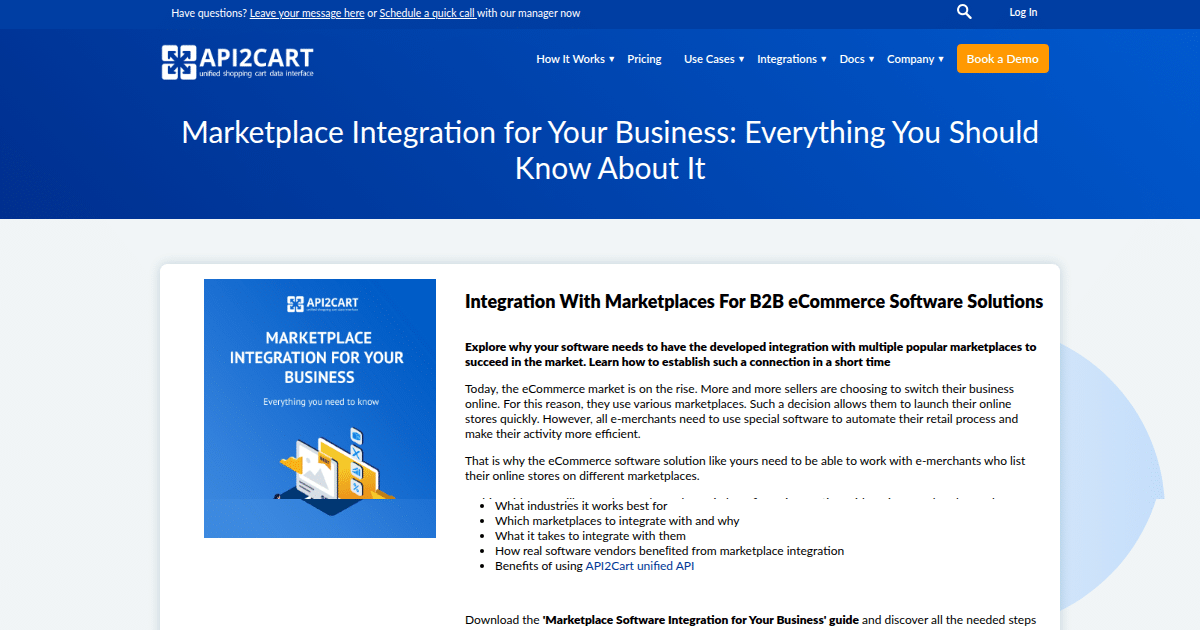Click the 'Integration With Marketplaces For B2B' heading
The width and height of the screenshot is (1200, 630).
click(754, 301)
